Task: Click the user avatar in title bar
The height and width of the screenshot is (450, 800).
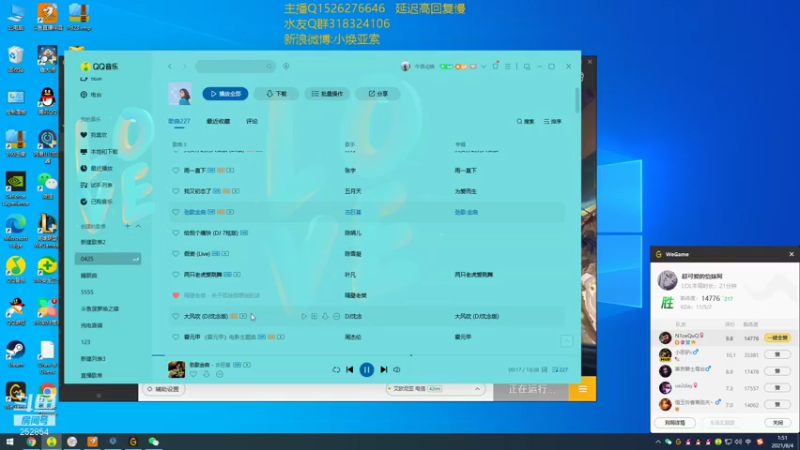Action: click(406, 66)
